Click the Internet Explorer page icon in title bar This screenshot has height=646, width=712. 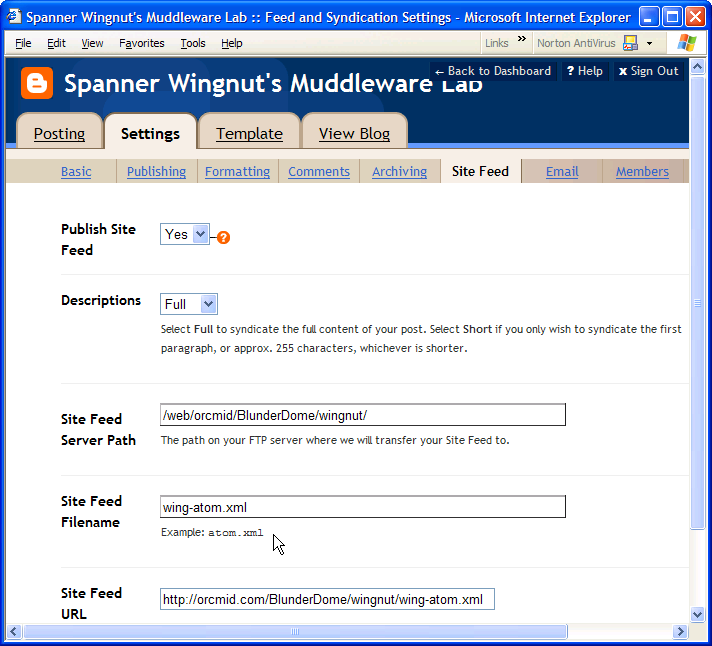coord(14,17)
